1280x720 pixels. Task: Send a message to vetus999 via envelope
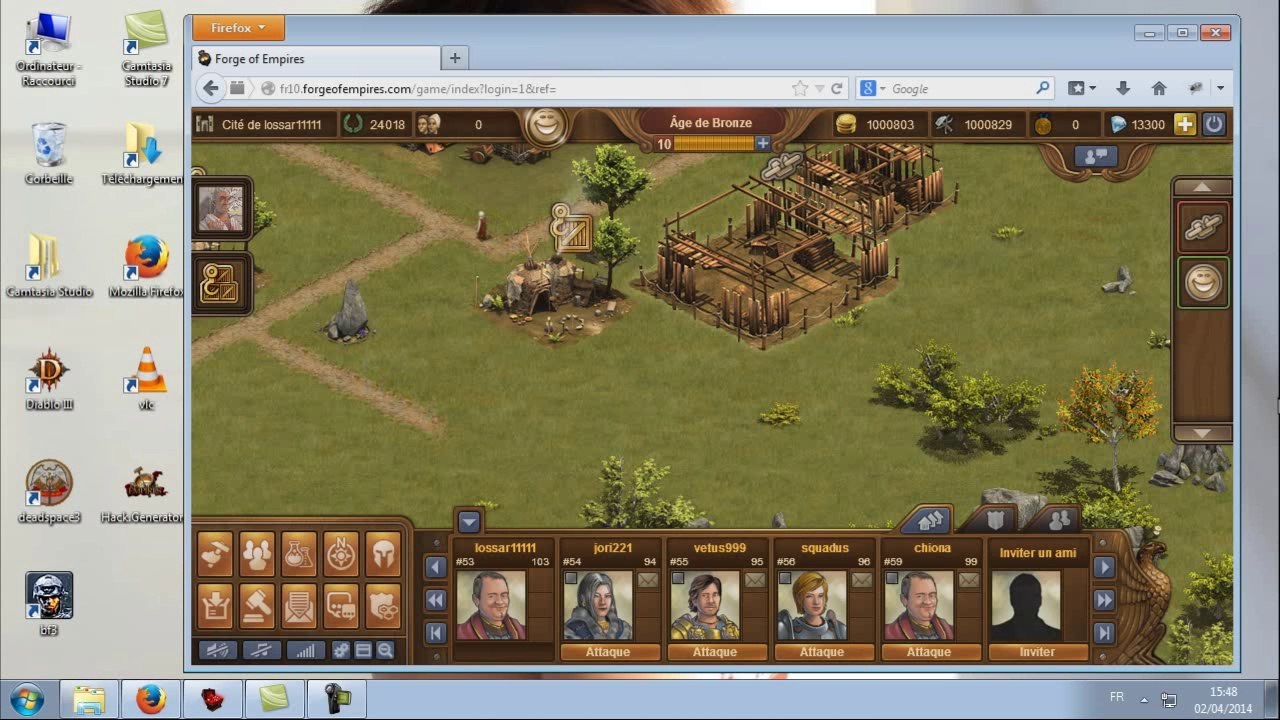pos(754,580)
